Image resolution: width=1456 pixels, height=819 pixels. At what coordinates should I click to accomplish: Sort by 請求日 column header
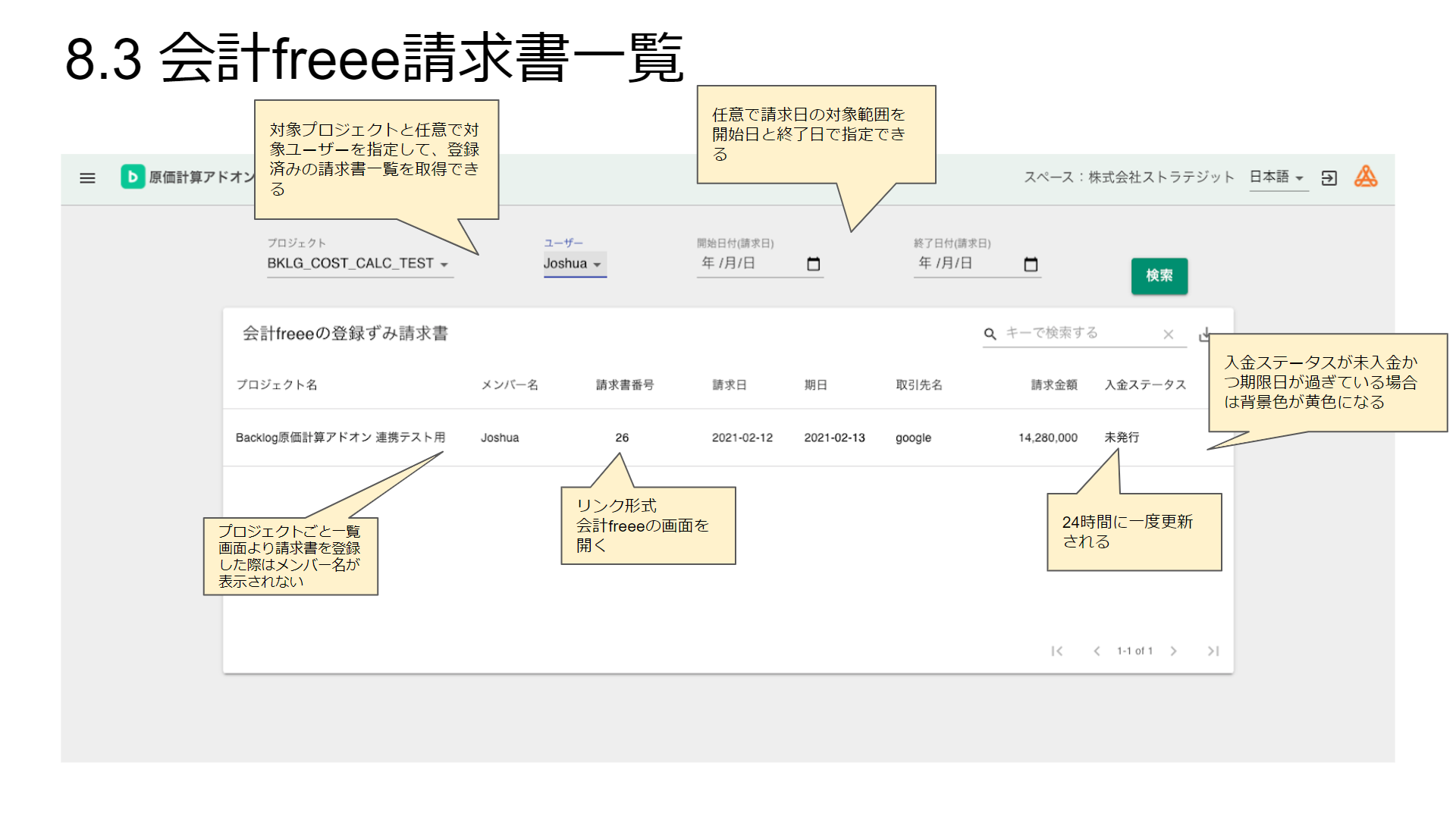pos(730,384)
